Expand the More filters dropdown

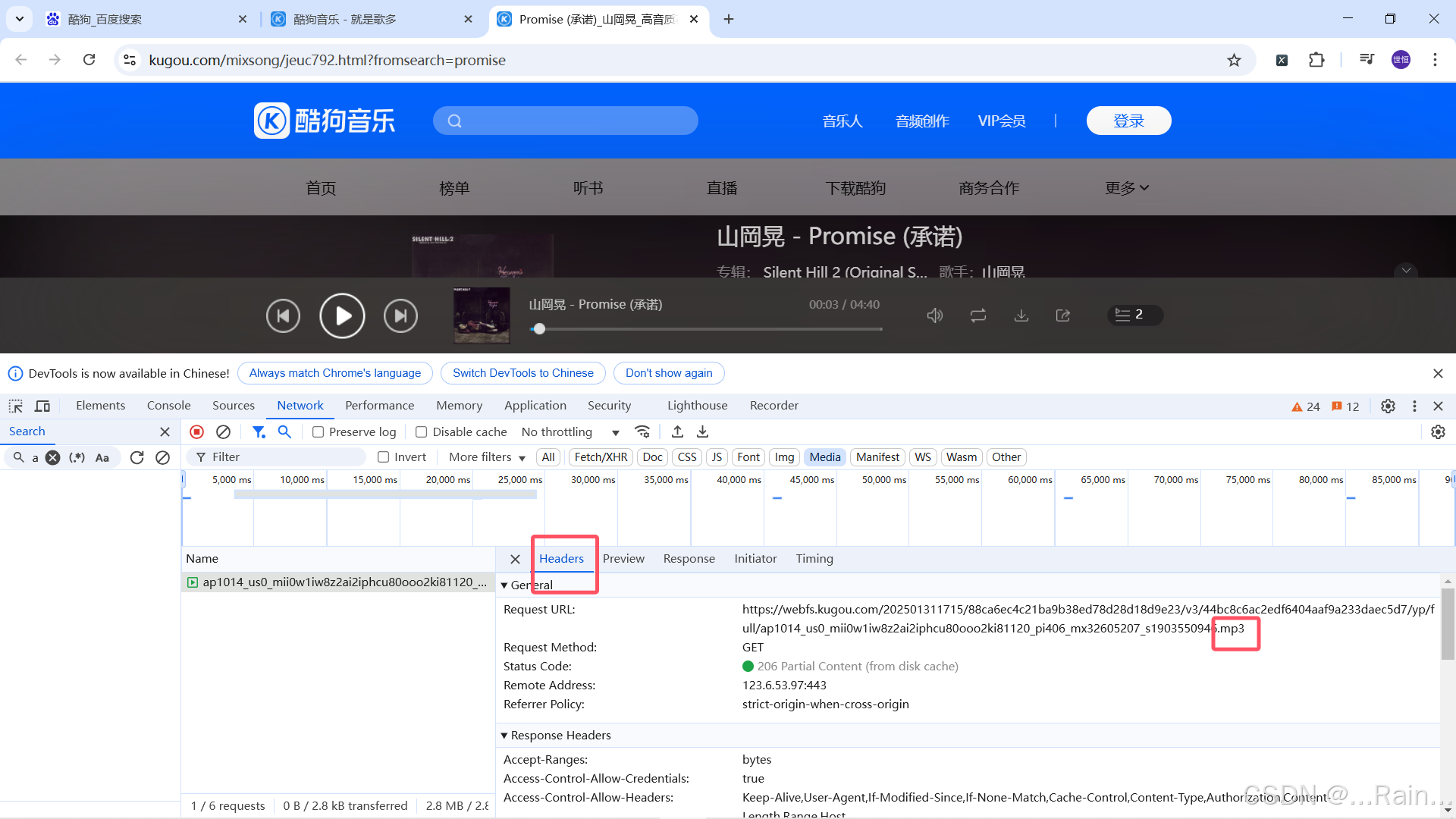(x=487, y=457)
